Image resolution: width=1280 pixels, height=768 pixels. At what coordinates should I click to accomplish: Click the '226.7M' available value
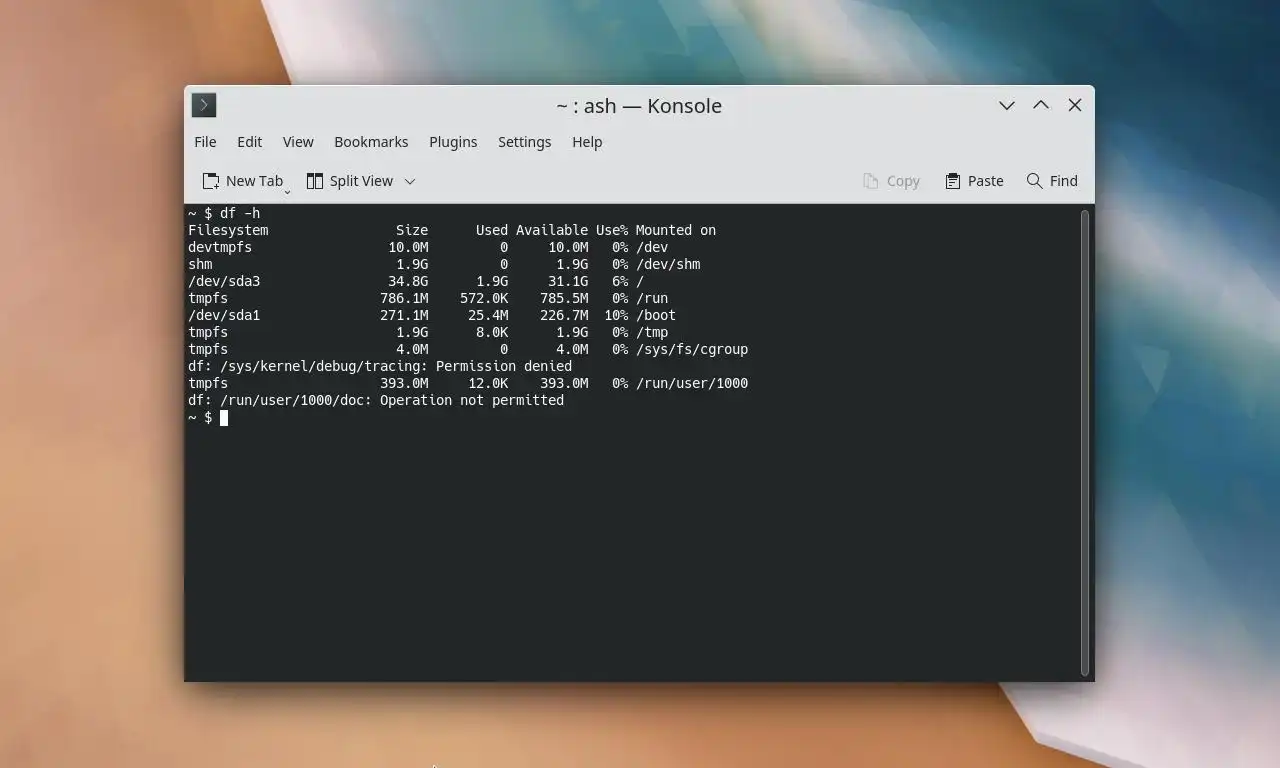click(x=564, y=315)
